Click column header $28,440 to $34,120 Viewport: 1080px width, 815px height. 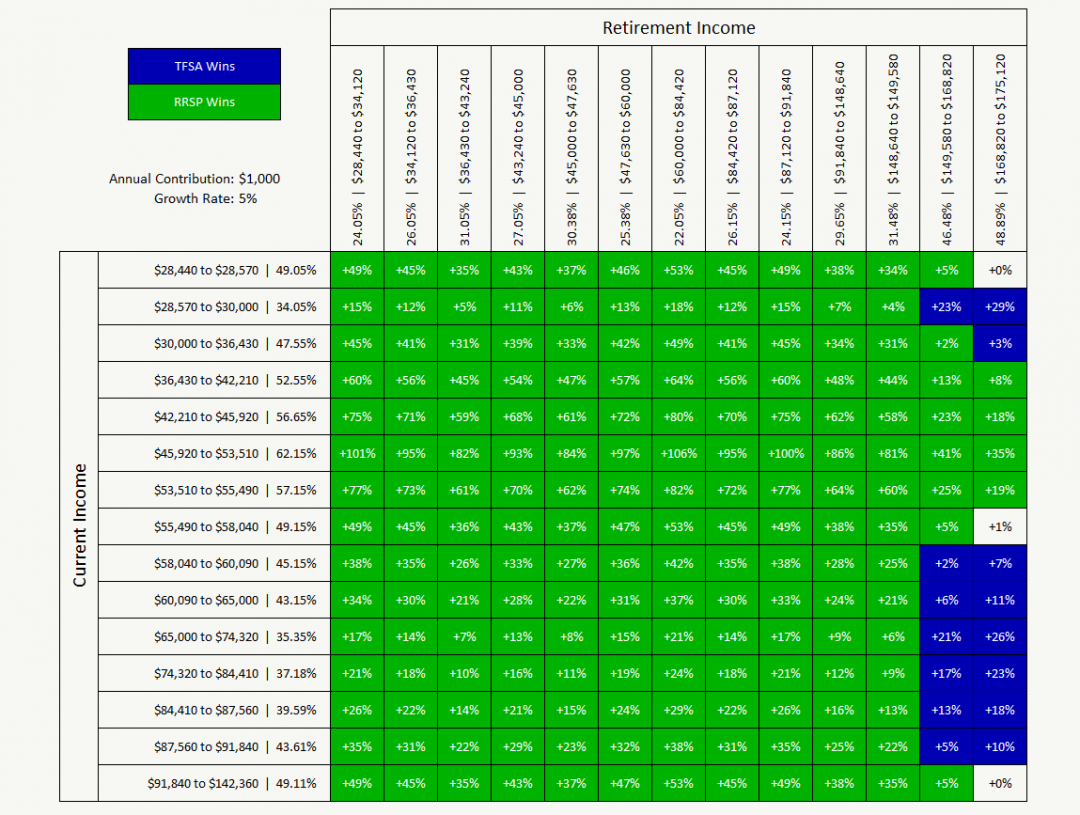pos(357,150)
